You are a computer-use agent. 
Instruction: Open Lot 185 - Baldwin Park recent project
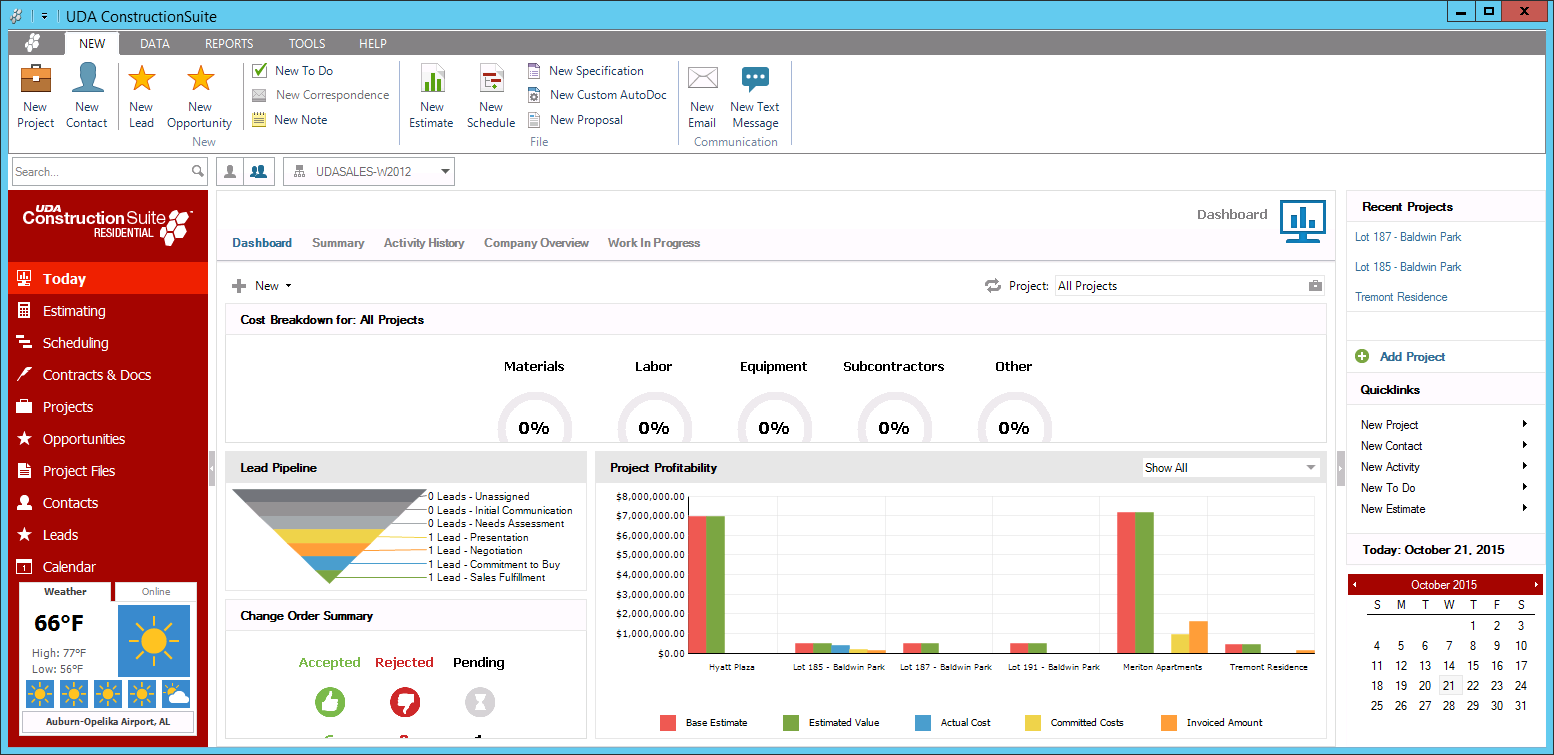[1408, 267]
